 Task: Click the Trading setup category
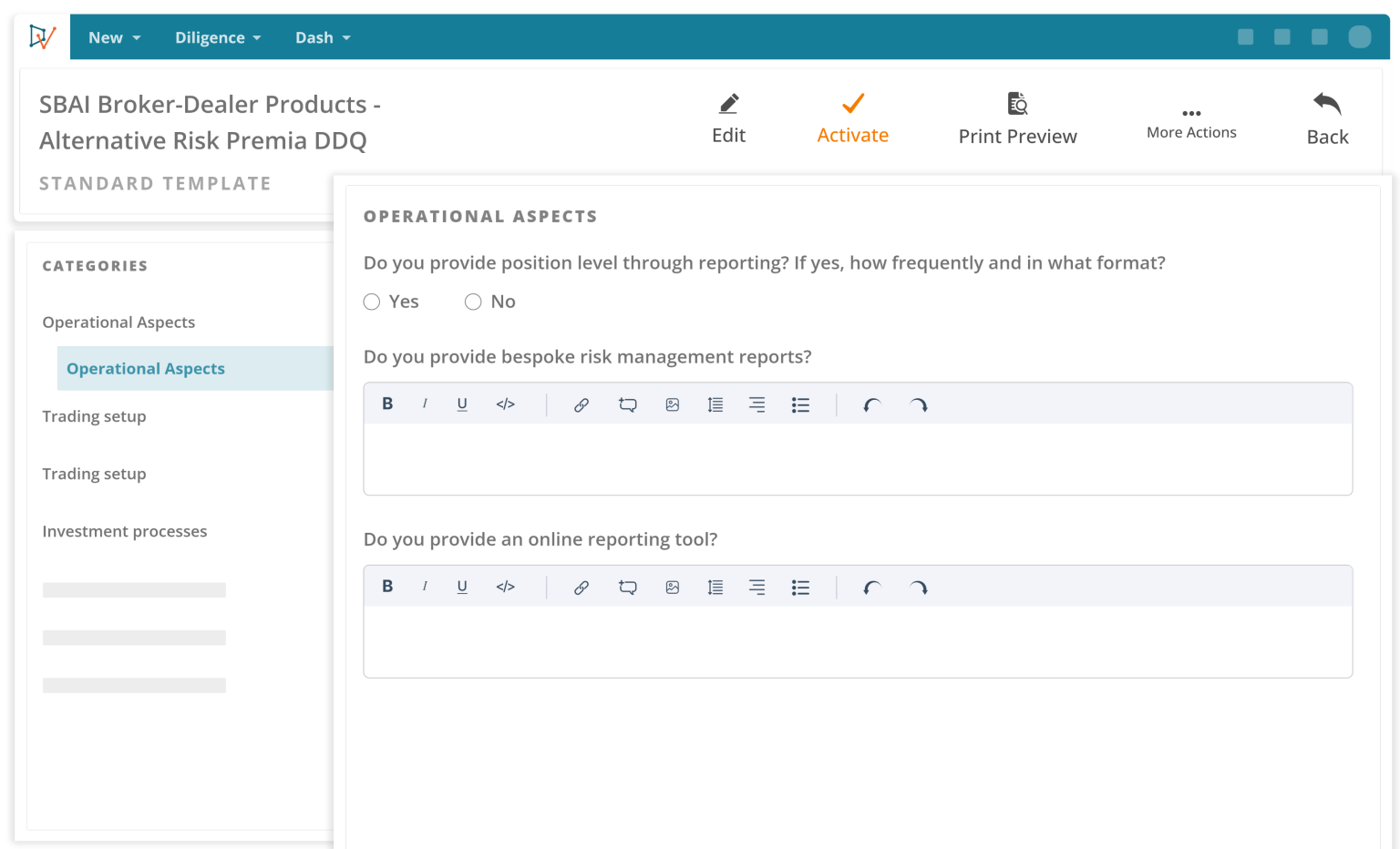point(94,416)
